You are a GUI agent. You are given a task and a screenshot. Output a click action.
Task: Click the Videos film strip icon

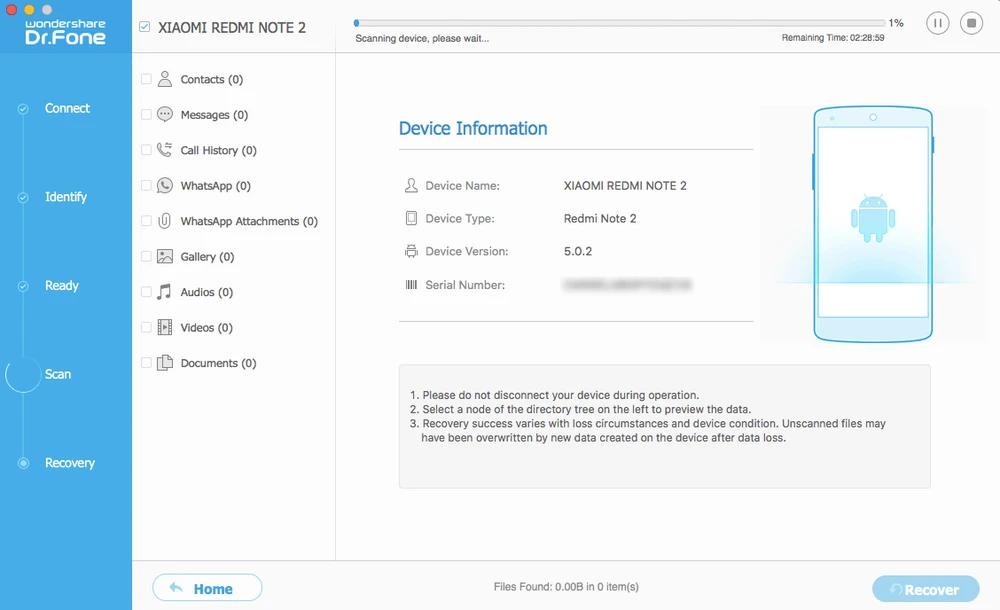[x=165, y=328]
